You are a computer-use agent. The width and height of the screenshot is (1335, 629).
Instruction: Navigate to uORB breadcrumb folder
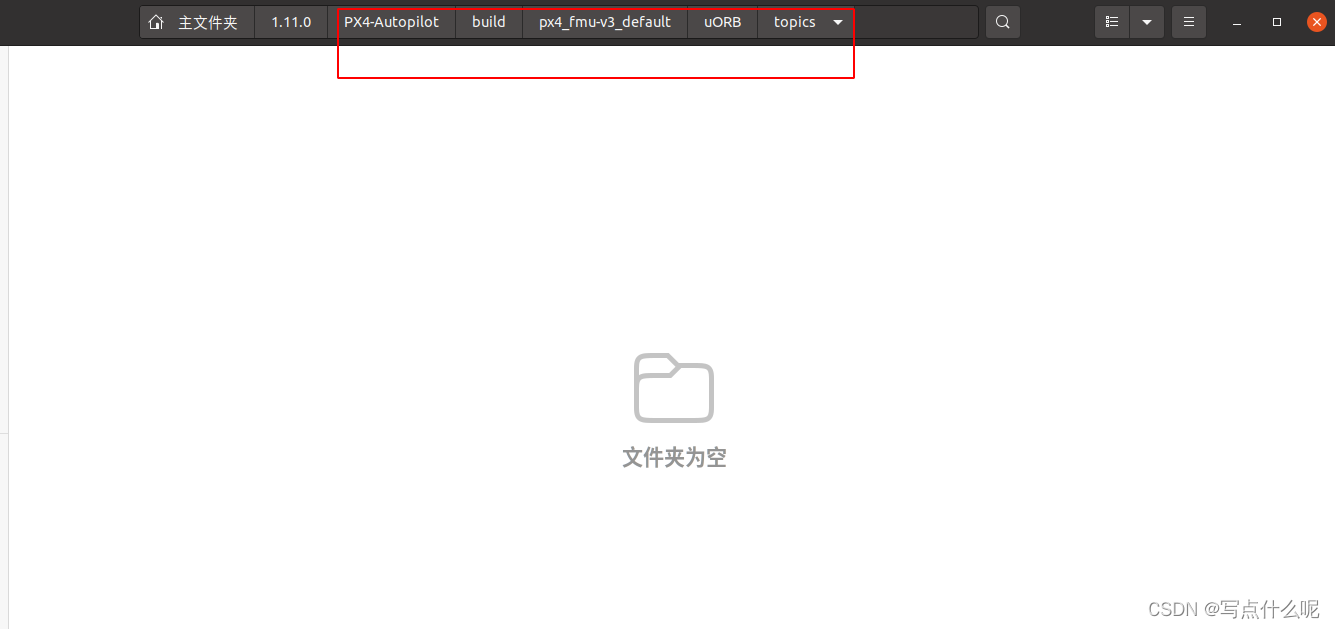[x=723, y=22]
